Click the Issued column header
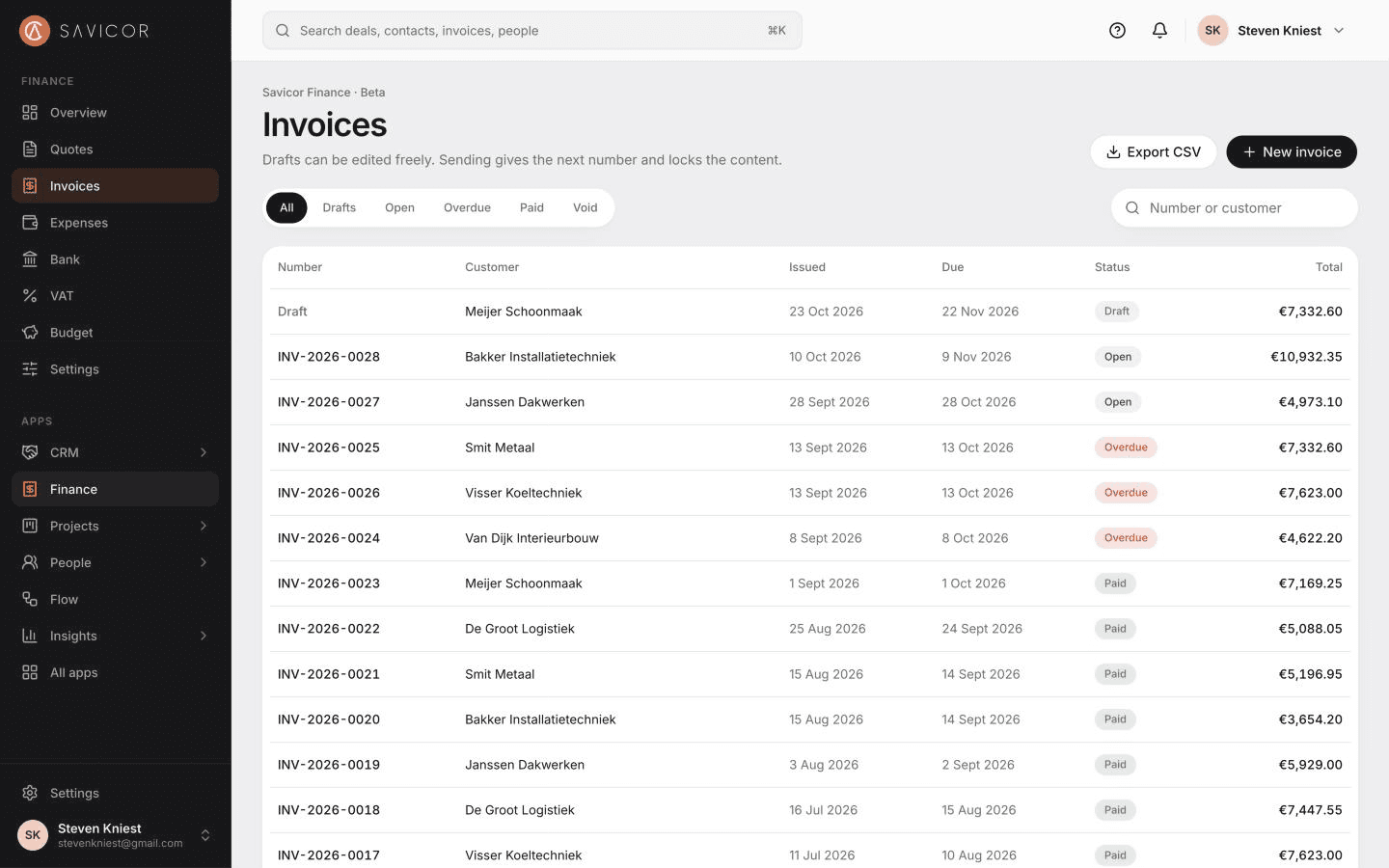 coord(807,267)
